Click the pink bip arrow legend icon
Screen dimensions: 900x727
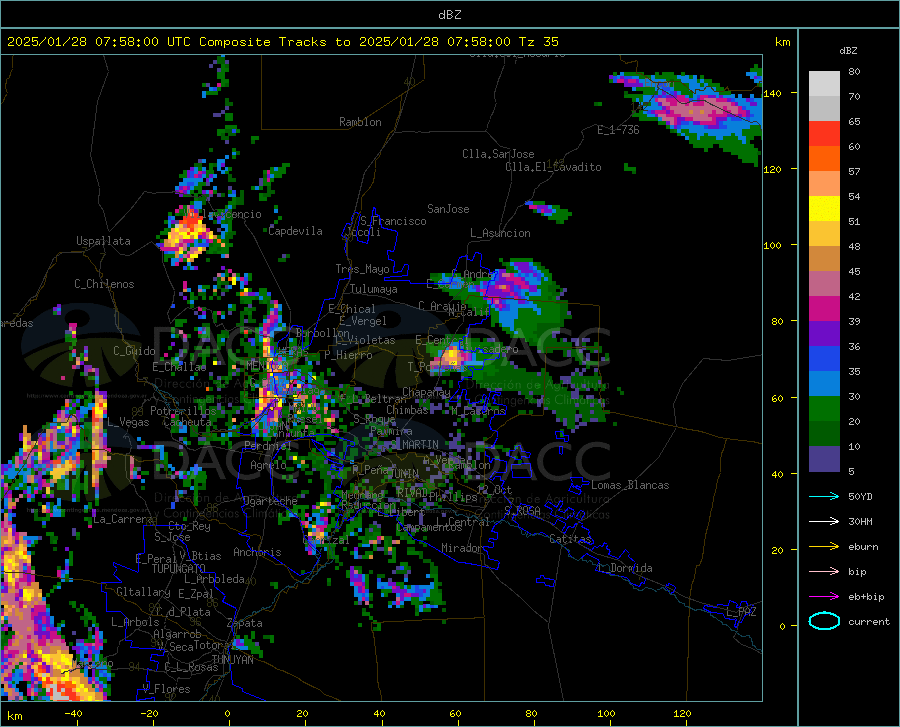[x=824, y=572]
